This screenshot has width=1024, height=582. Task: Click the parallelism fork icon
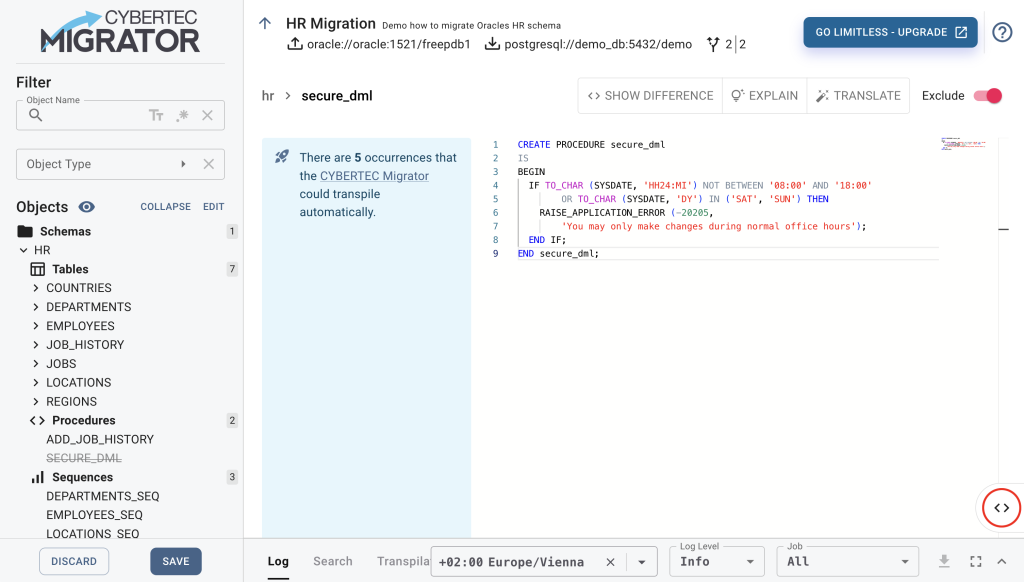[713, 44]
